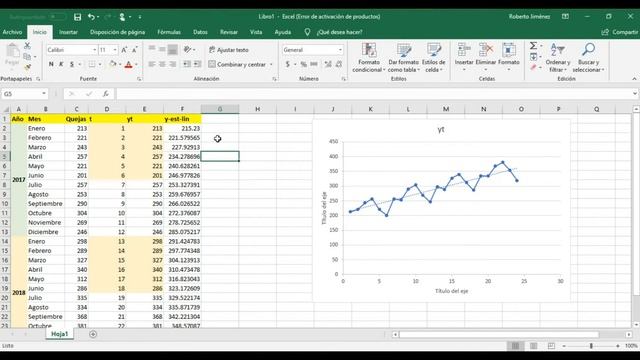Align cell text to the top
This screenshot has height=360, width=640.
click(152, 49)
